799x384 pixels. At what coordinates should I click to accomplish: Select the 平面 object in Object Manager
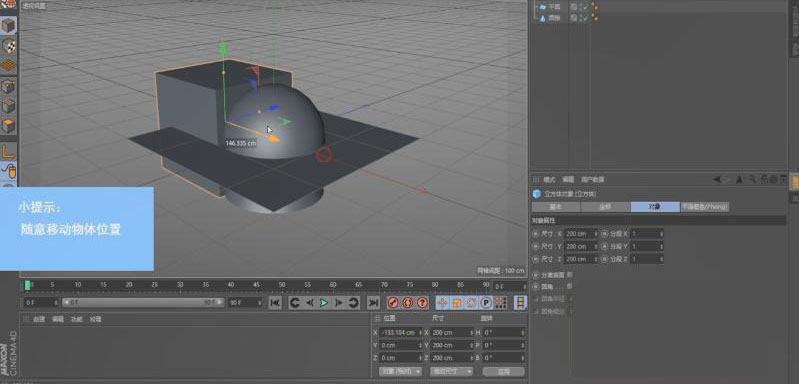click(554, 7)
